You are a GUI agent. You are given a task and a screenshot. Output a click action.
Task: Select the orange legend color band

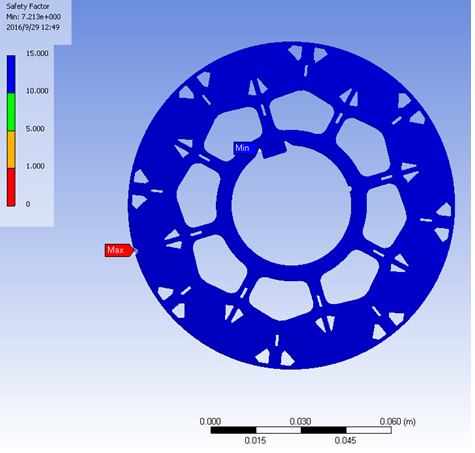(x=11, y=150)
